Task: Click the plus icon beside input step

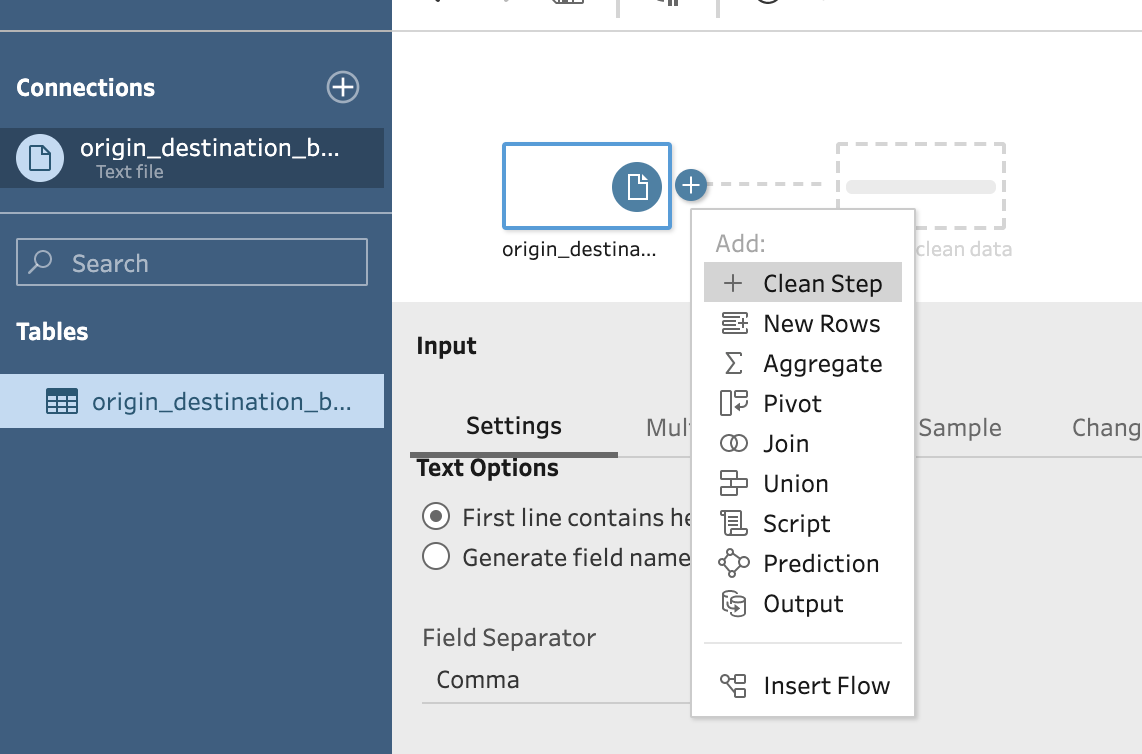Action: [x=691, y=185]
